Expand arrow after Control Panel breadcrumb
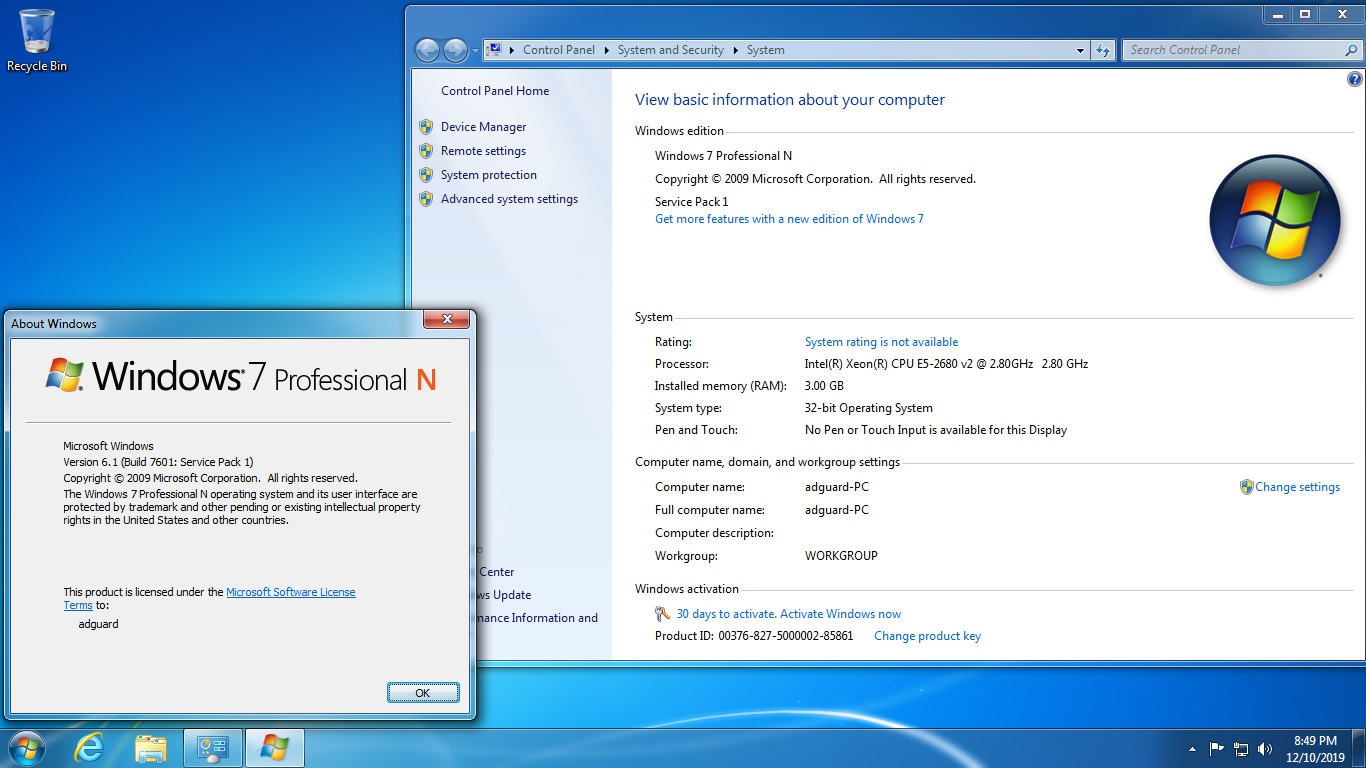The image size is (1366, 768). point(607,50)
